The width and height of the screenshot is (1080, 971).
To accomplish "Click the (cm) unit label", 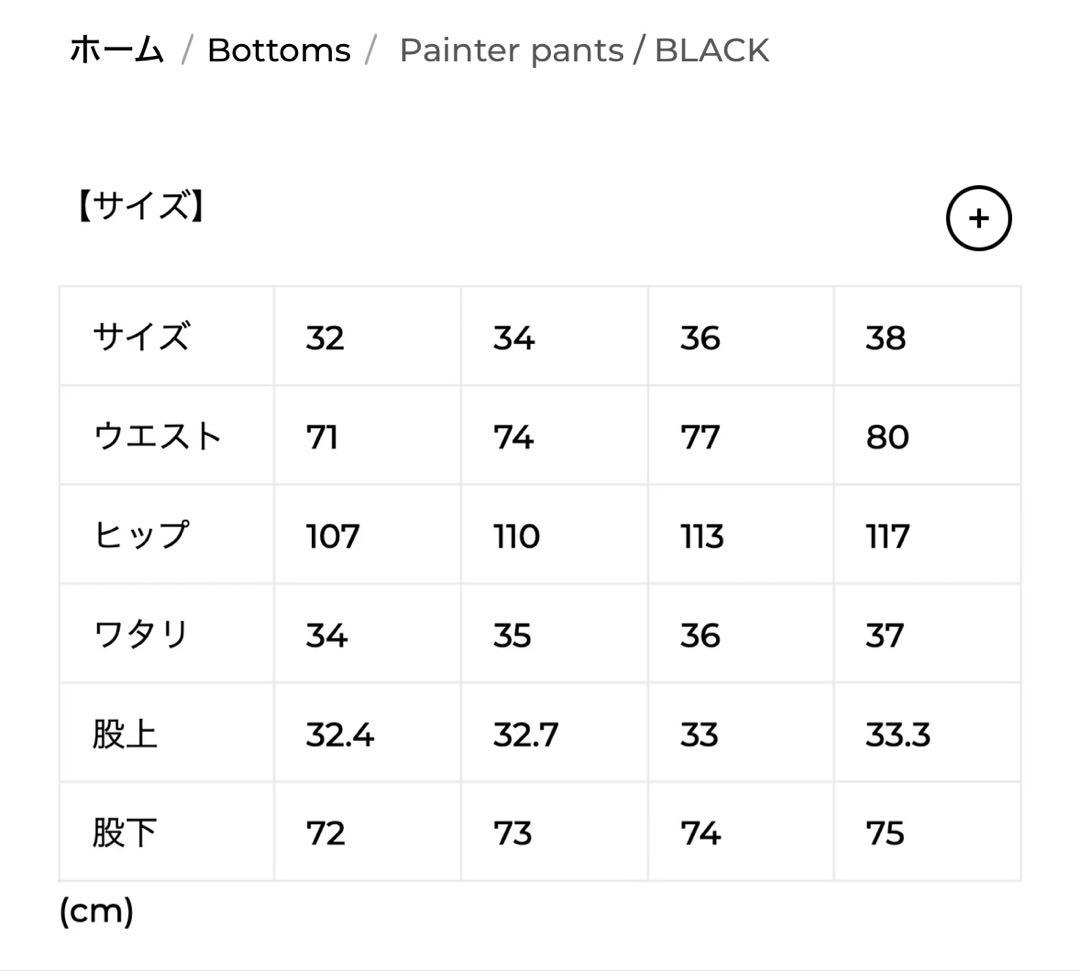I will tap(96, 911).
